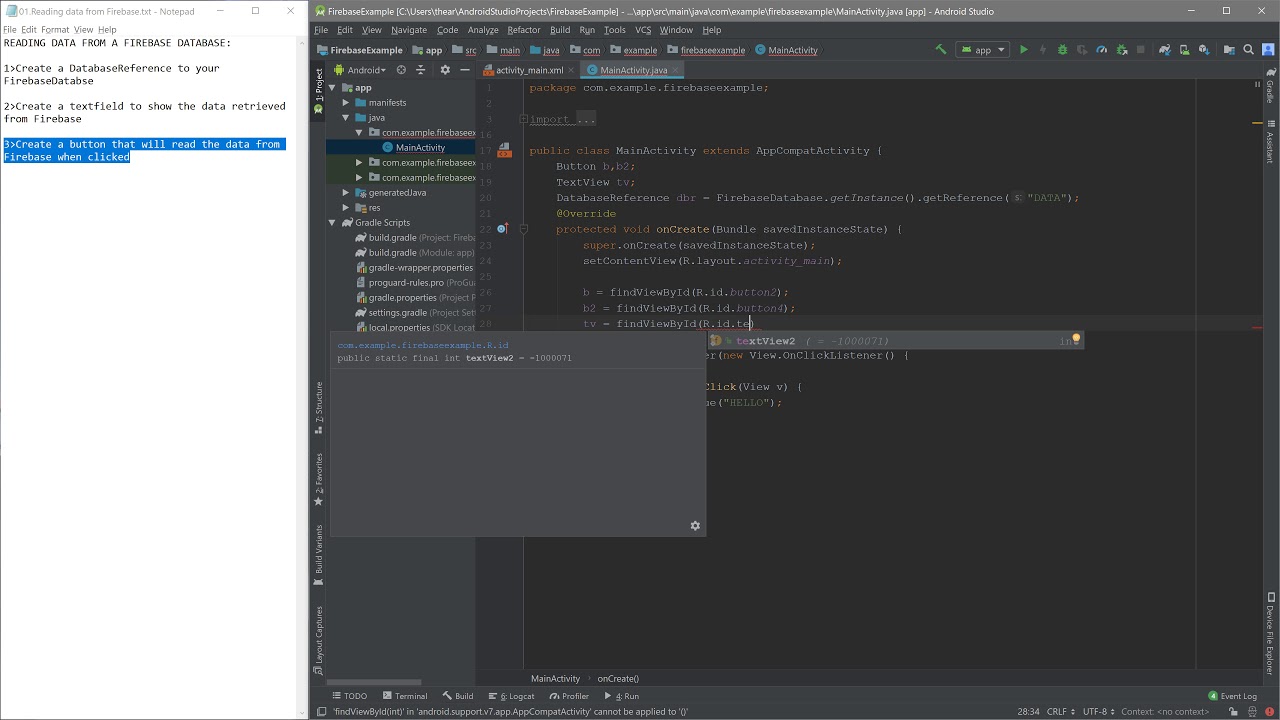1280x720 pixels.
Task: Open the Analyze menu
Action: pos(483,30)
